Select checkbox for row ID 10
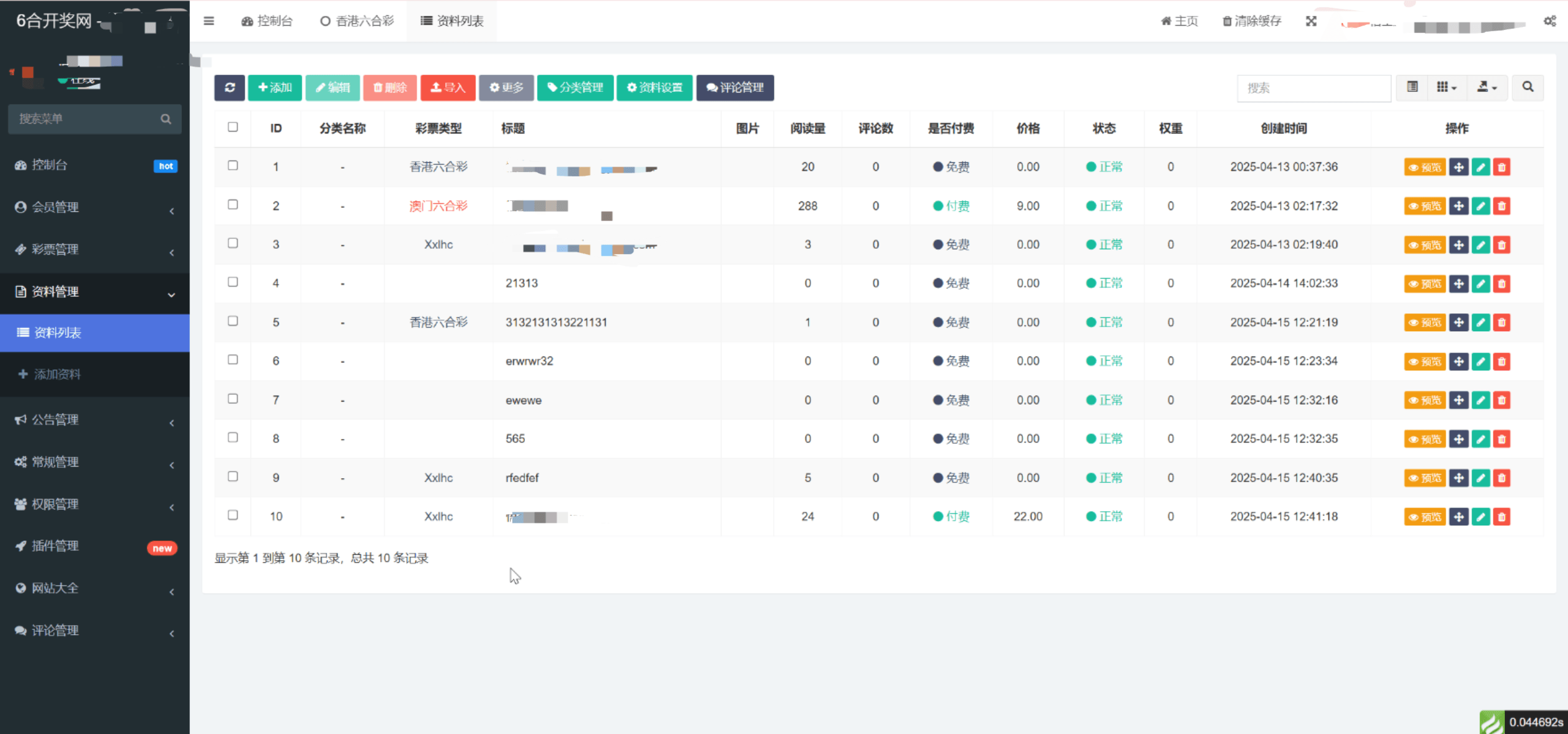1568x734 pixels. click(x=233, y=515)
